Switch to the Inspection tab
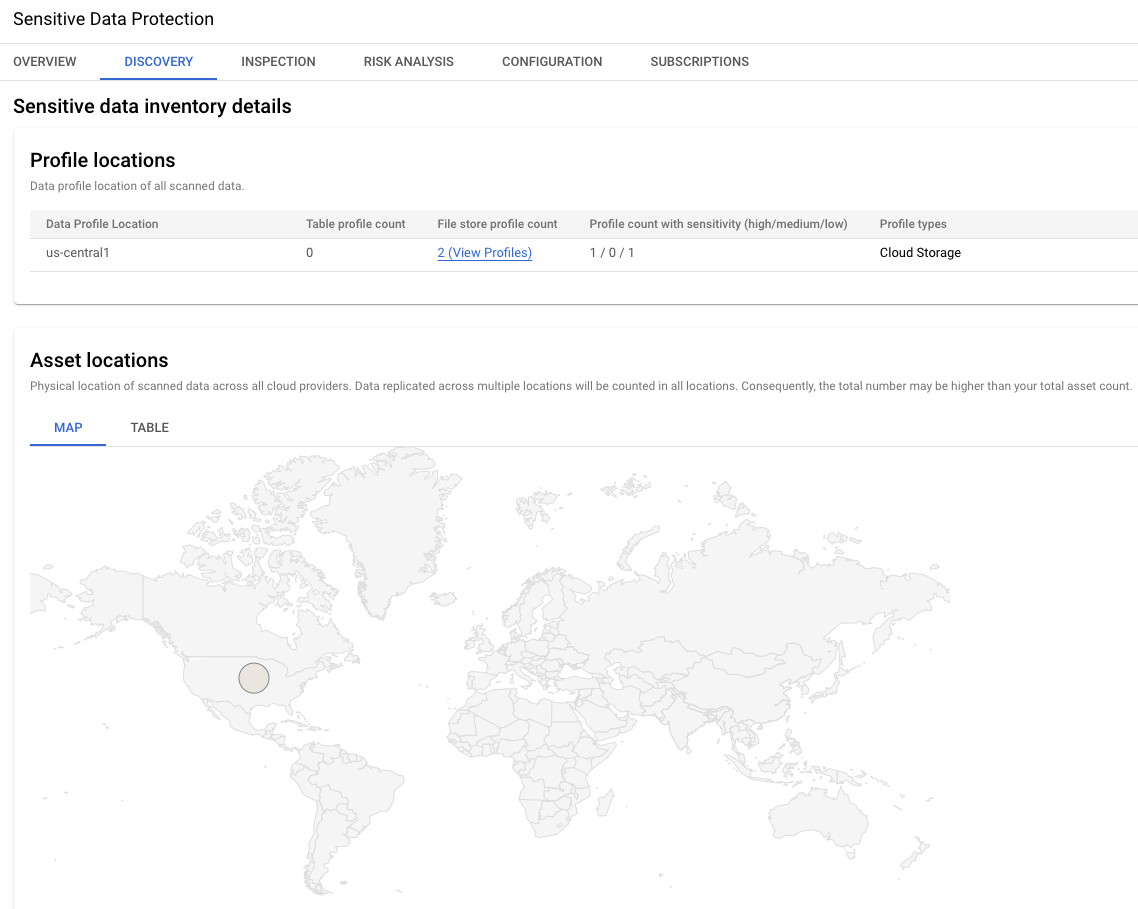 pyautogui.click(x=278, y=62)
